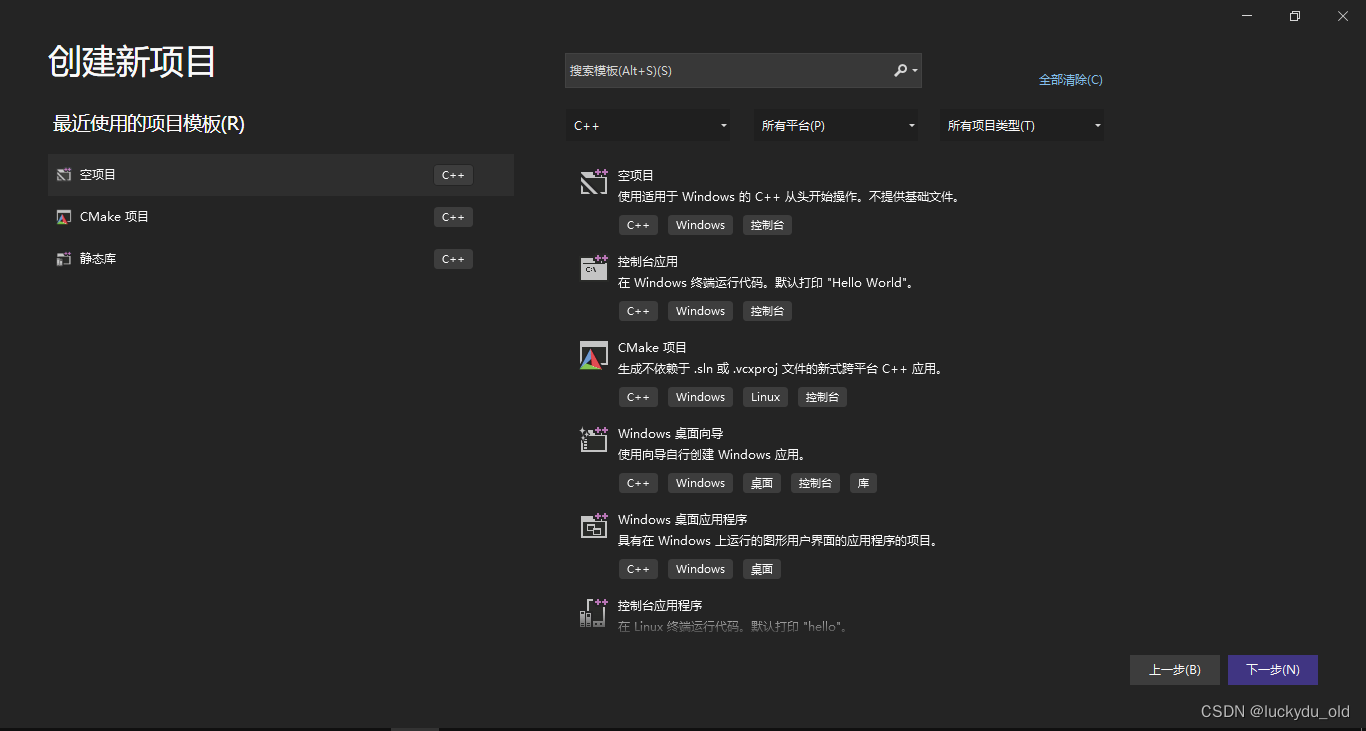Click the CMake 项目 icon in recent templates

point(64,216)
